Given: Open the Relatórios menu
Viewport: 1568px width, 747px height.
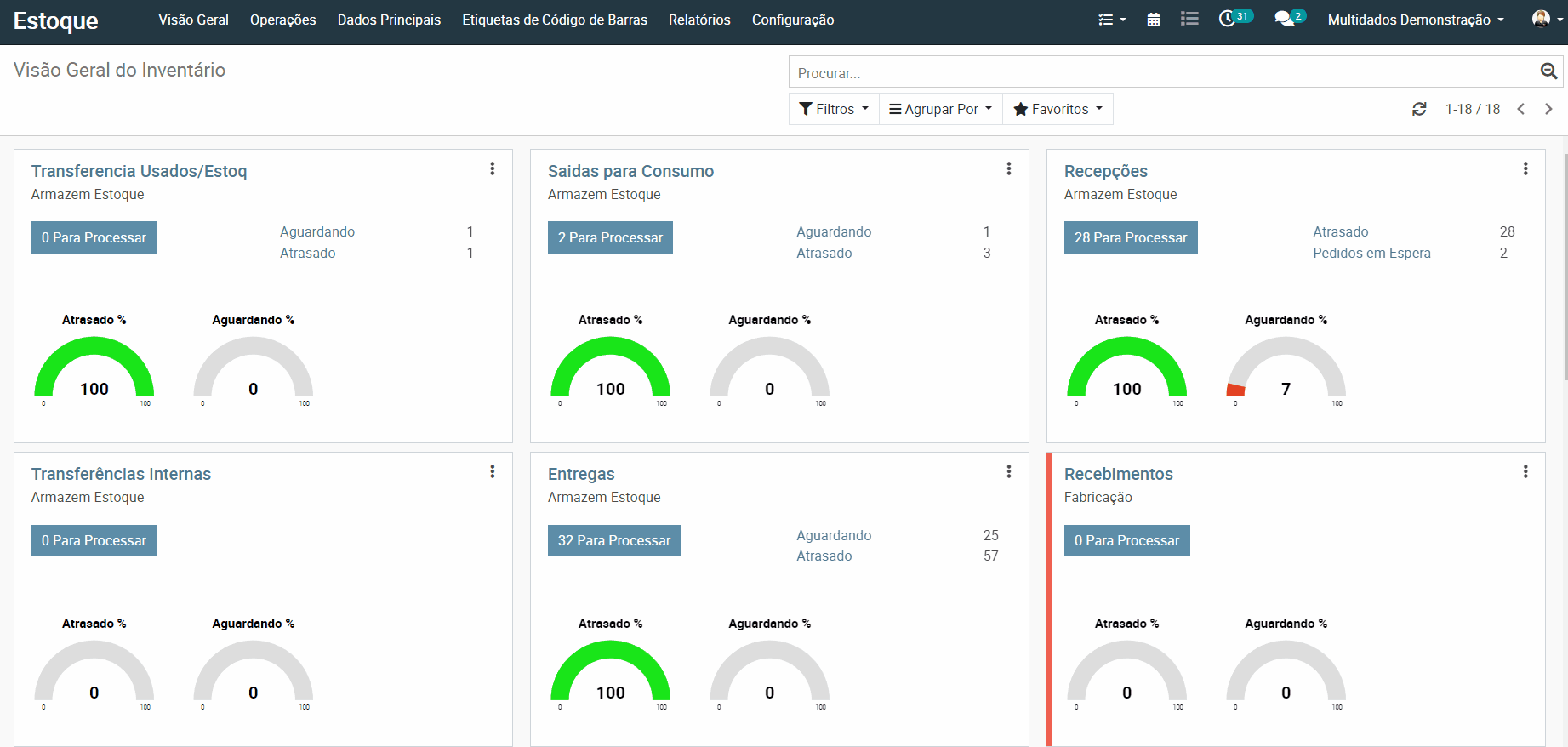Looking at the screenshot, I should click(699, 20).
